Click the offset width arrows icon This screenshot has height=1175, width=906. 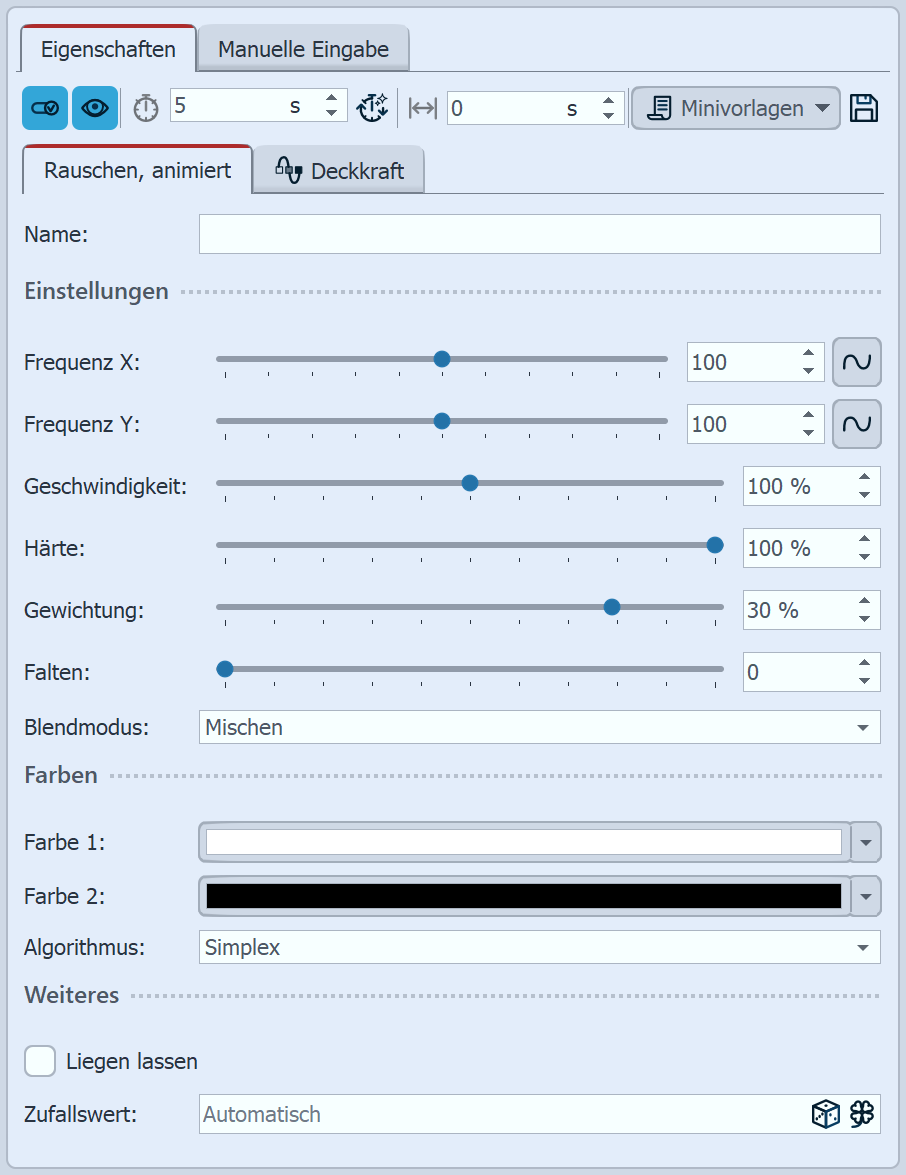click(x=423, y=109)
